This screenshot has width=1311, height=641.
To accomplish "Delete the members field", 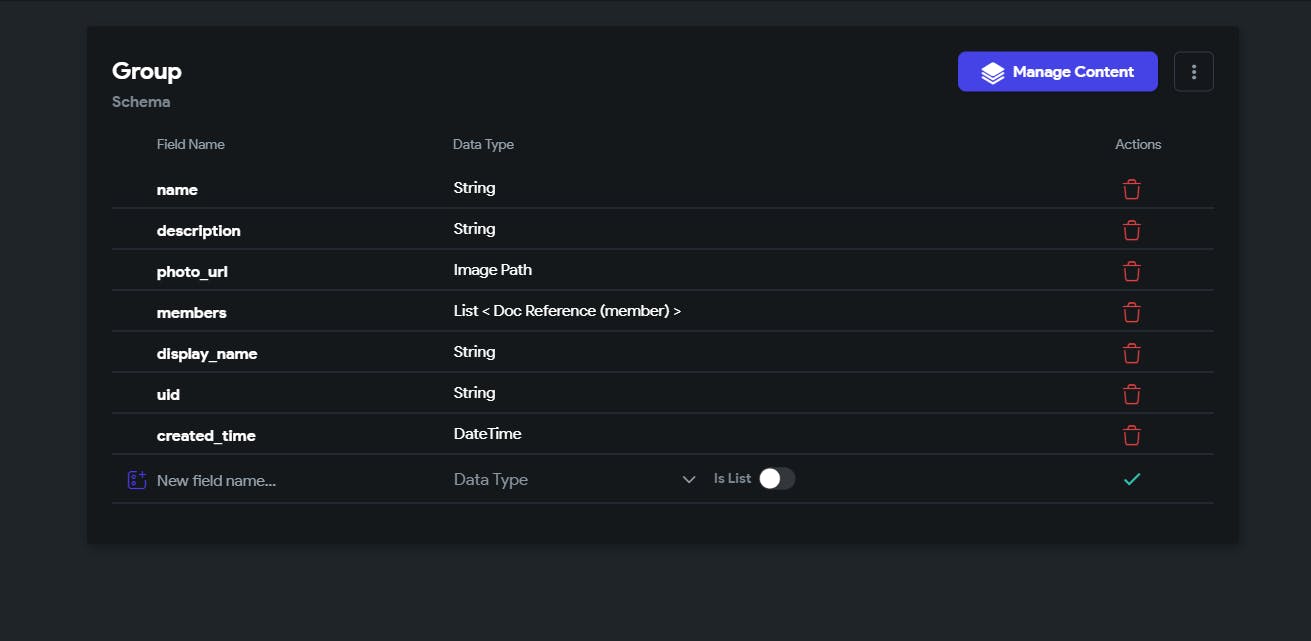I will click(x=1131, y=312).
